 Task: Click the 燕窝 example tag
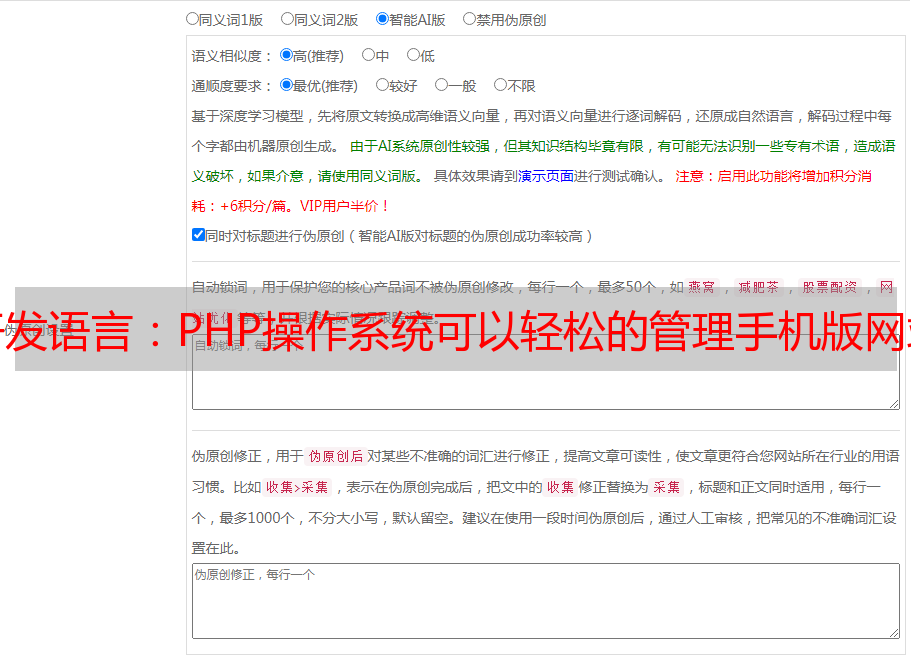click(701, 287)
